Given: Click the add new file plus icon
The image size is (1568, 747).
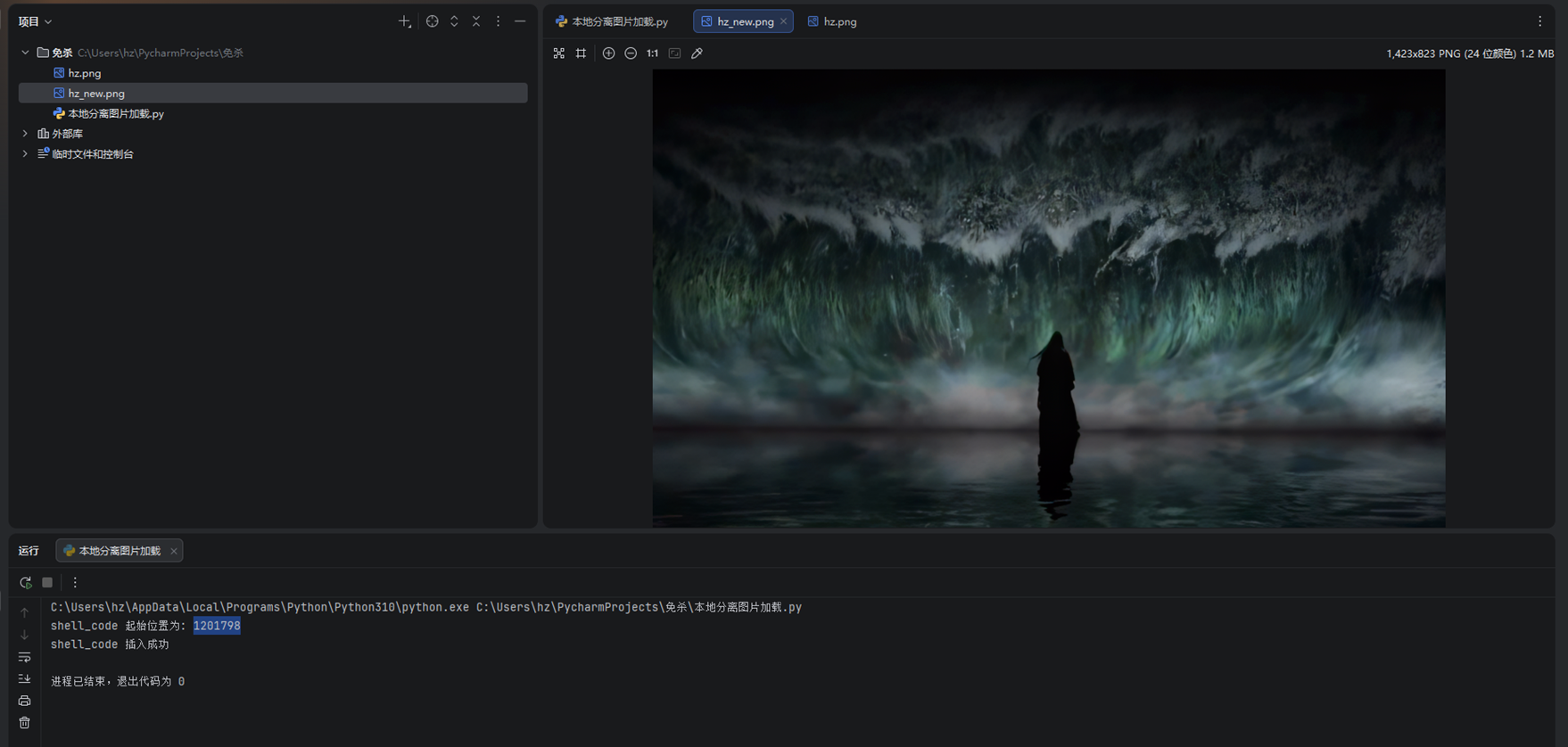Looking at the screenshot, I should pos(404,21).
